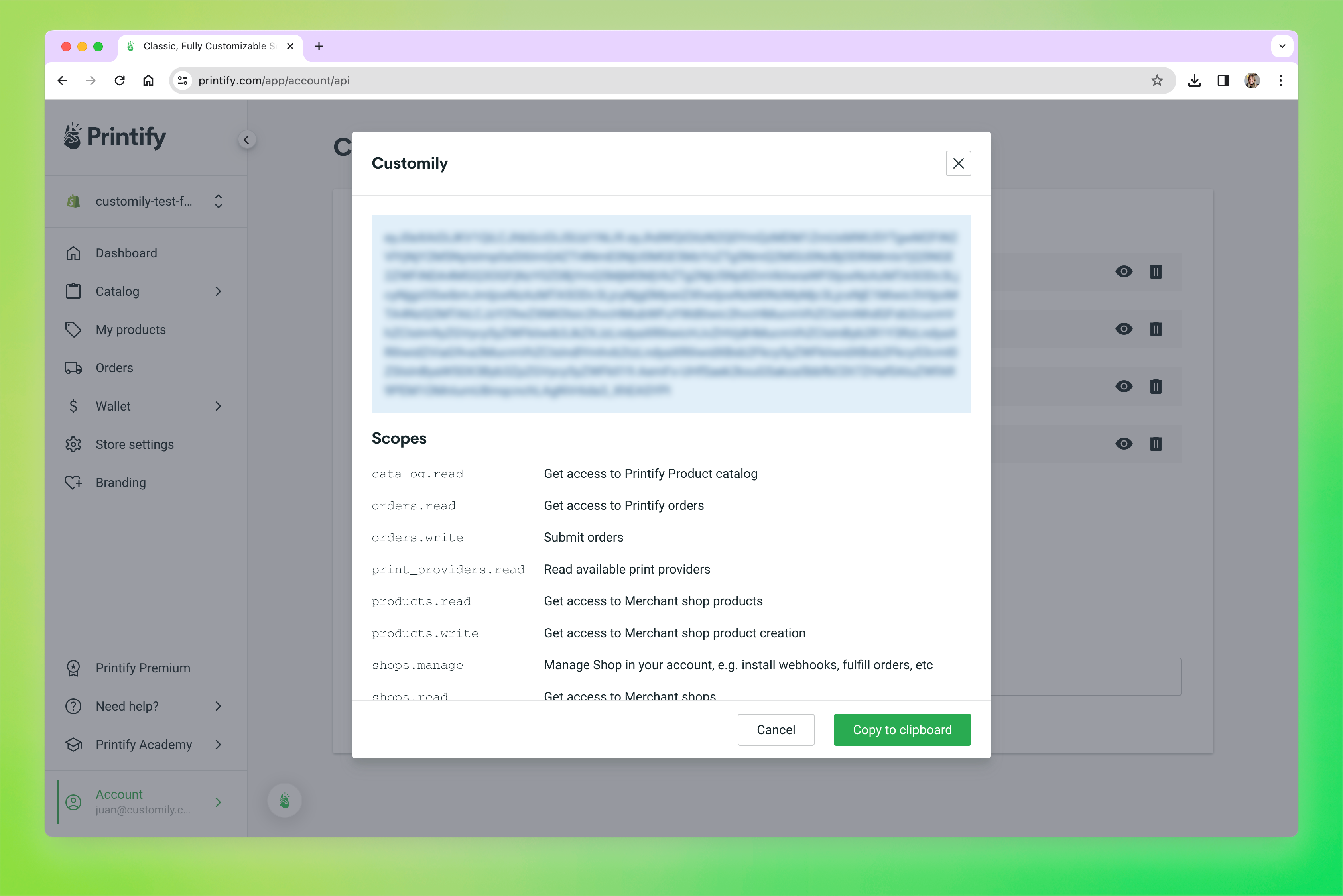
Task: Click the Printify logo
Action: click(115, 137)
